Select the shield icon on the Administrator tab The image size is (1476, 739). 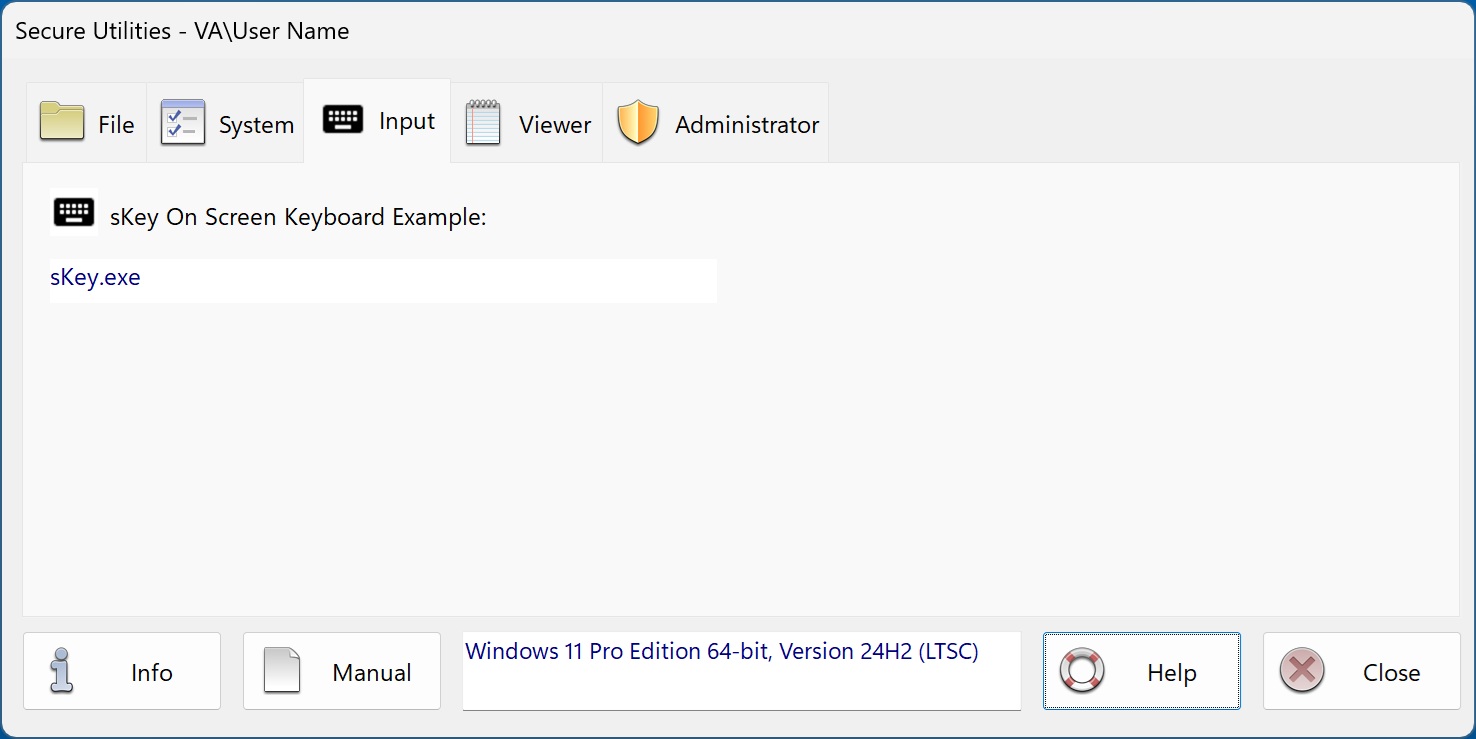pos(637,120)
